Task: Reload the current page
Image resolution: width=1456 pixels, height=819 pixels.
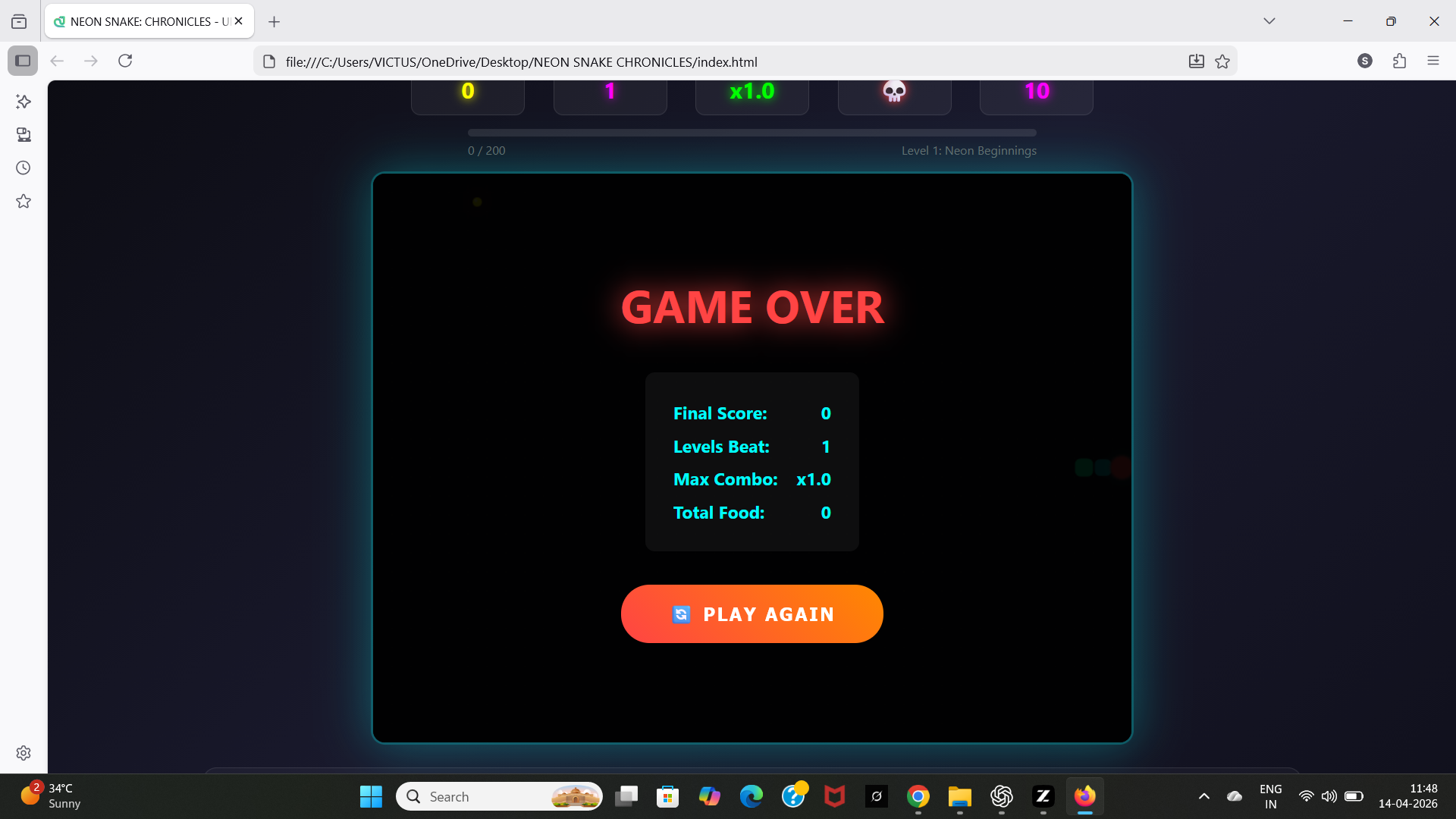Action: tap(125, 61)
